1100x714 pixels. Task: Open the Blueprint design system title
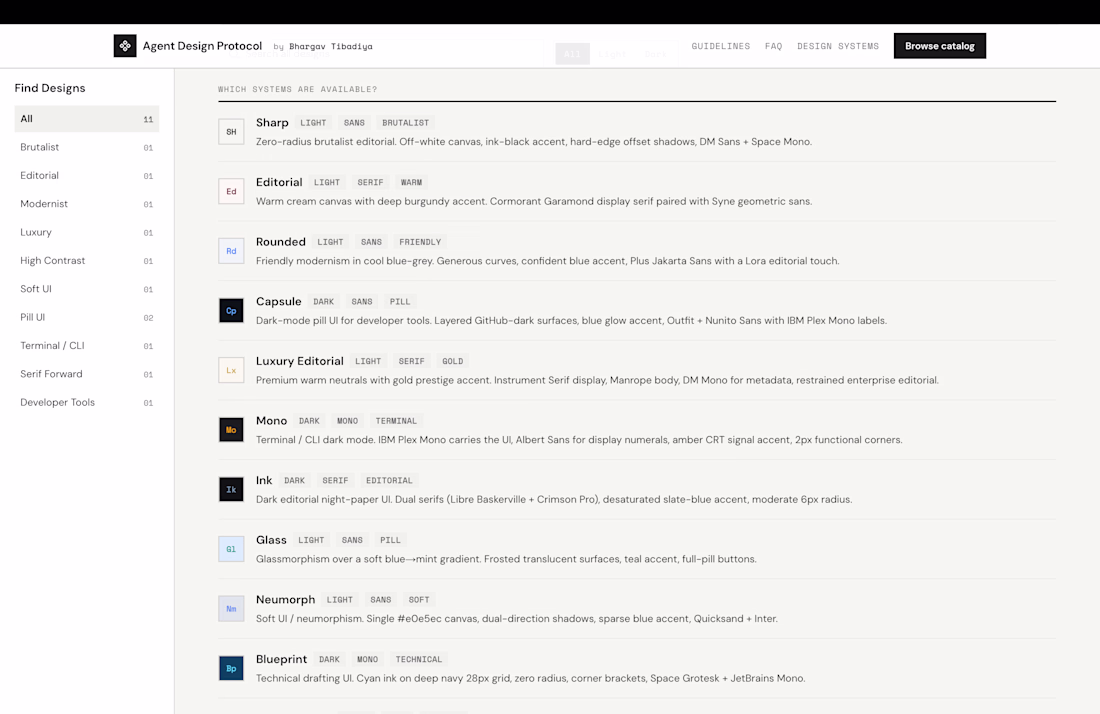(281, 659)
